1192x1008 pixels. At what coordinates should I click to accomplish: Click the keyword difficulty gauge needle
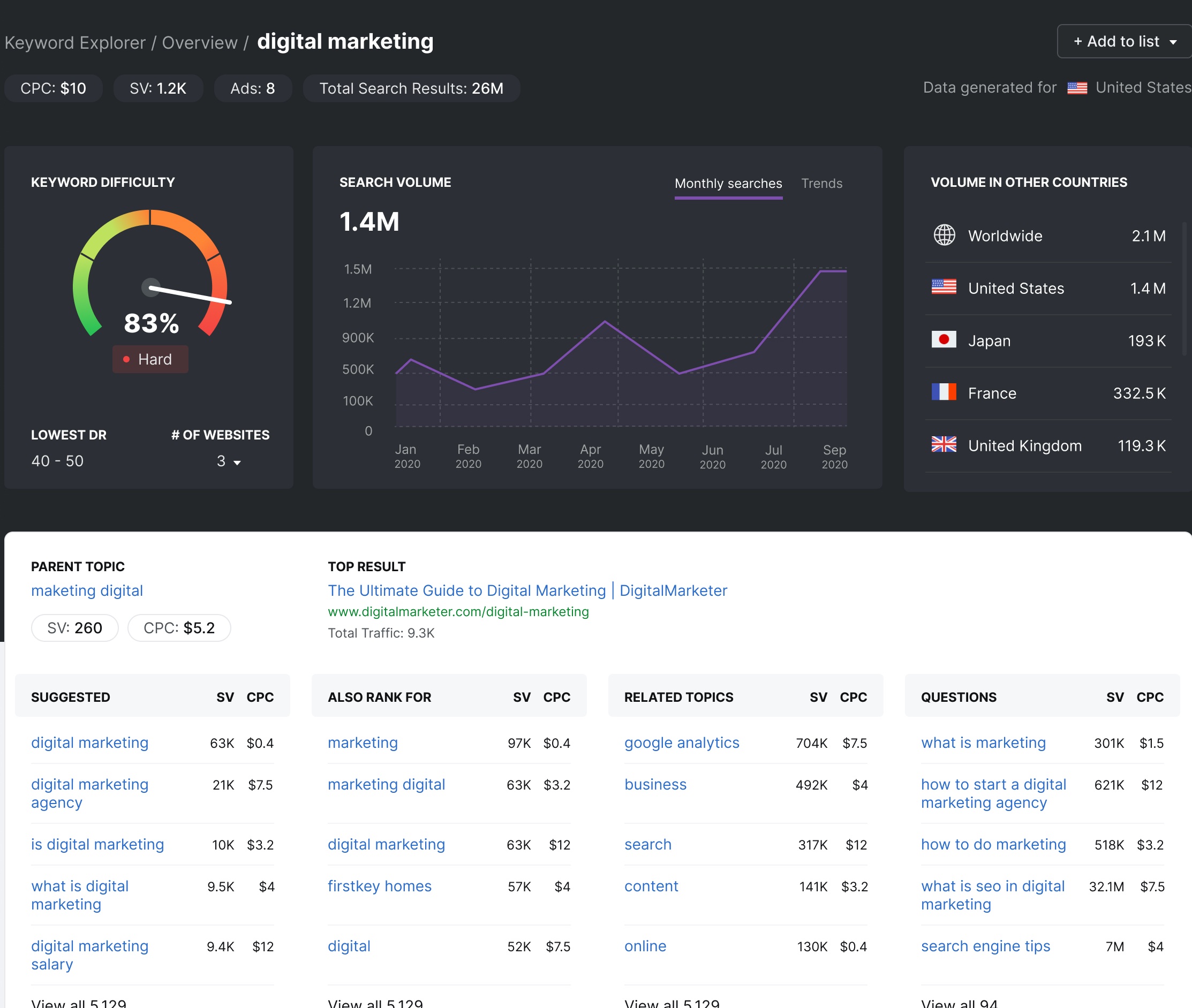(188, 294)
